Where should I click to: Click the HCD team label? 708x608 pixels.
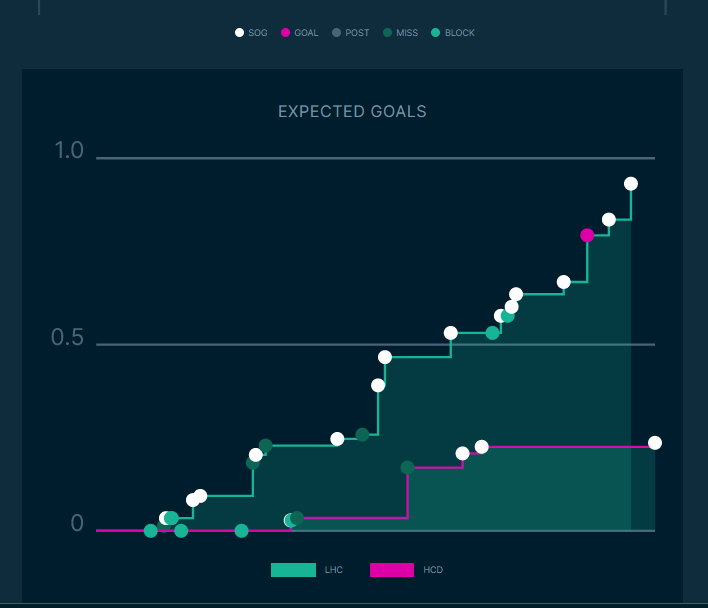pyautogui.click(x=433, y=570)
